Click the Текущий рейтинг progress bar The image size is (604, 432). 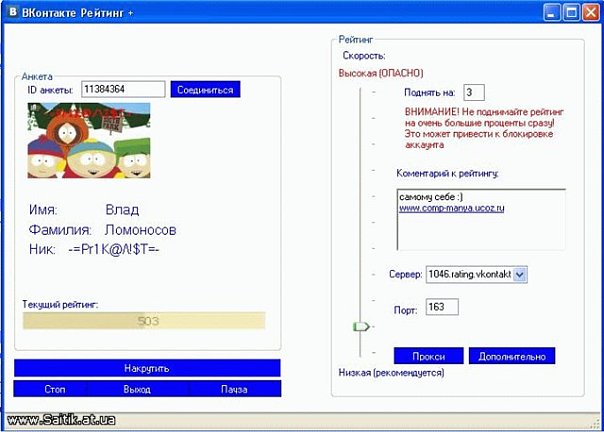pos(144,320)
